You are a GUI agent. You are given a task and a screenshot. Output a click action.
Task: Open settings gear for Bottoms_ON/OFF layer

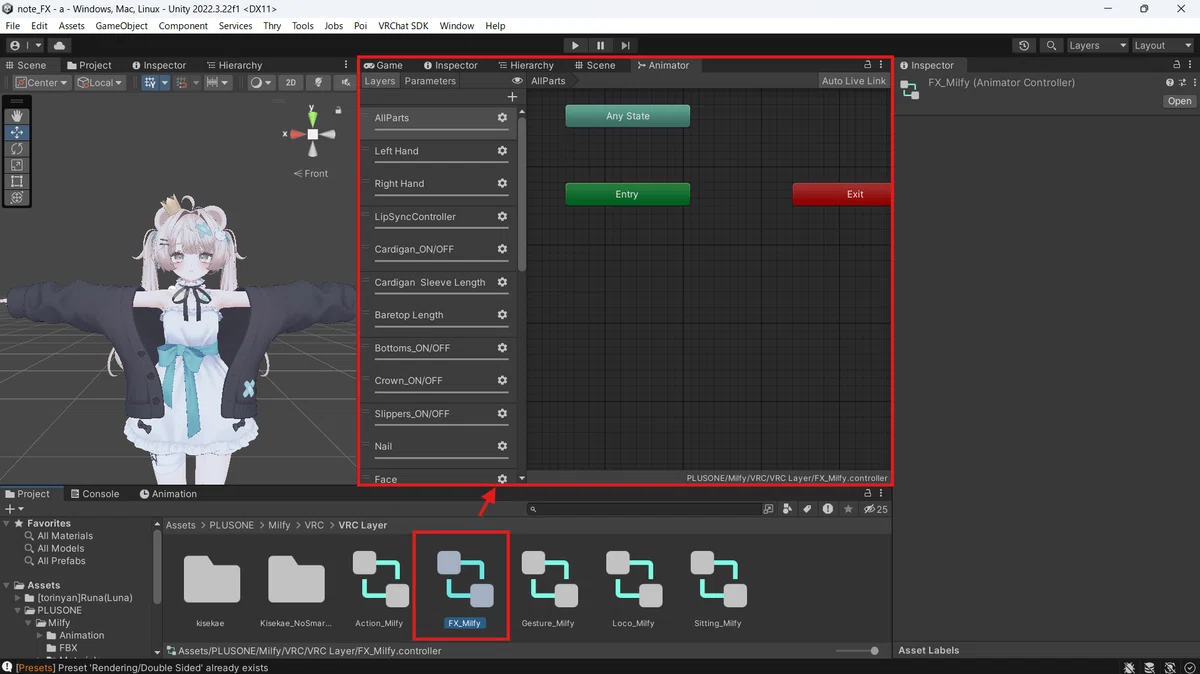tap(502, 348)
